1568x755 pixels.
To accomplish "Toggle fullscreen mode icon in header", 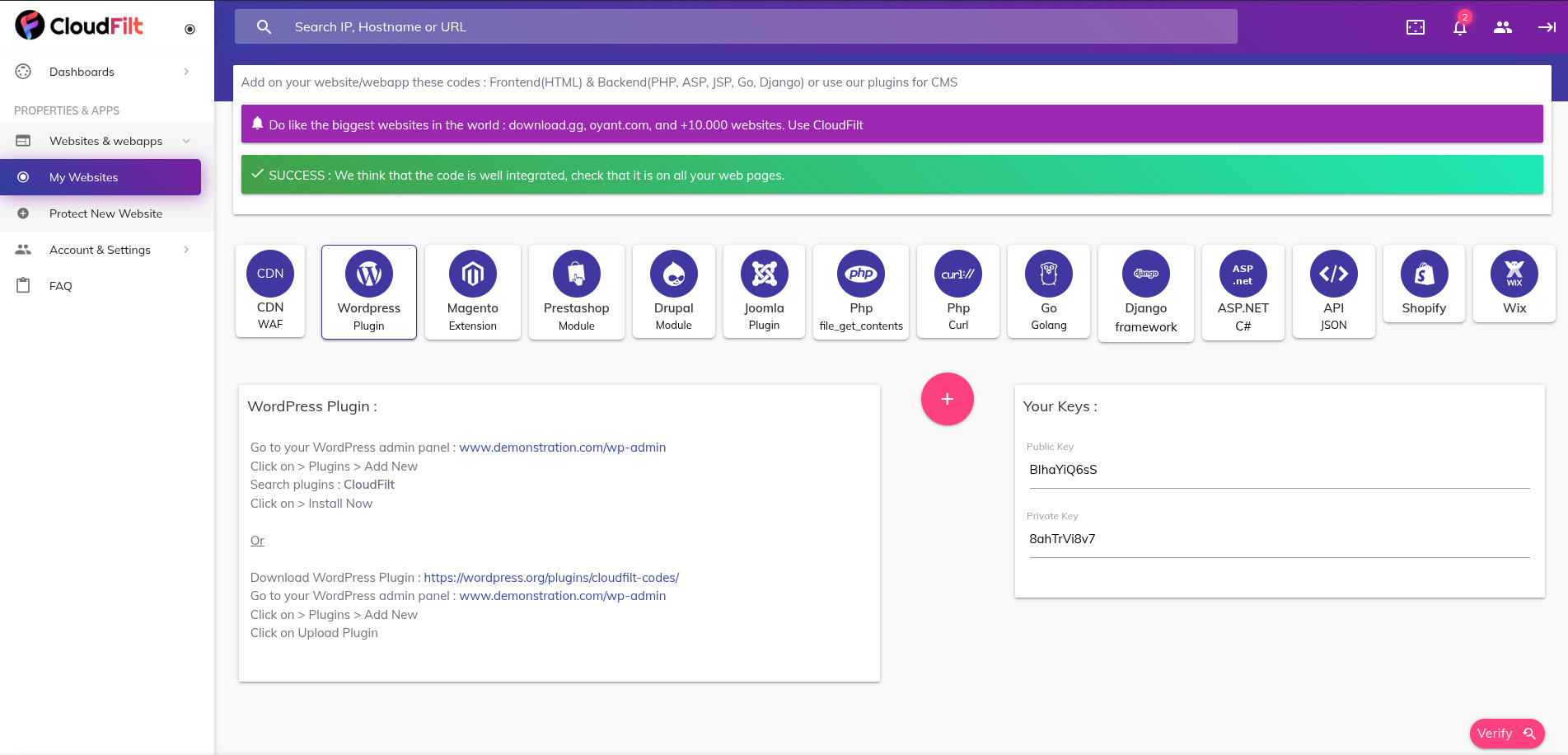I will [x=1415, y=27].
